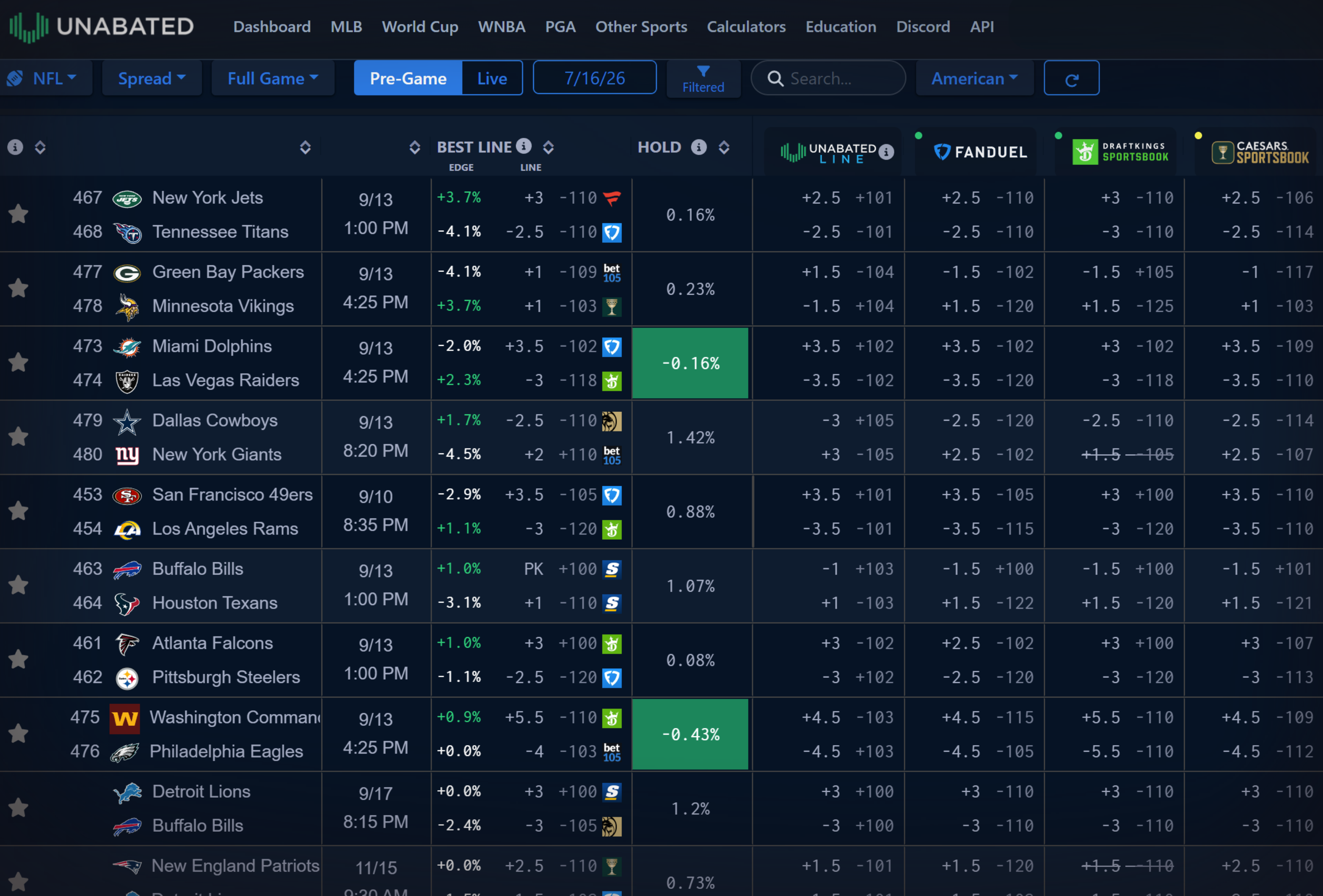Click the Green Bay Packers logo

pyautogui.click(x=127, y=273)
